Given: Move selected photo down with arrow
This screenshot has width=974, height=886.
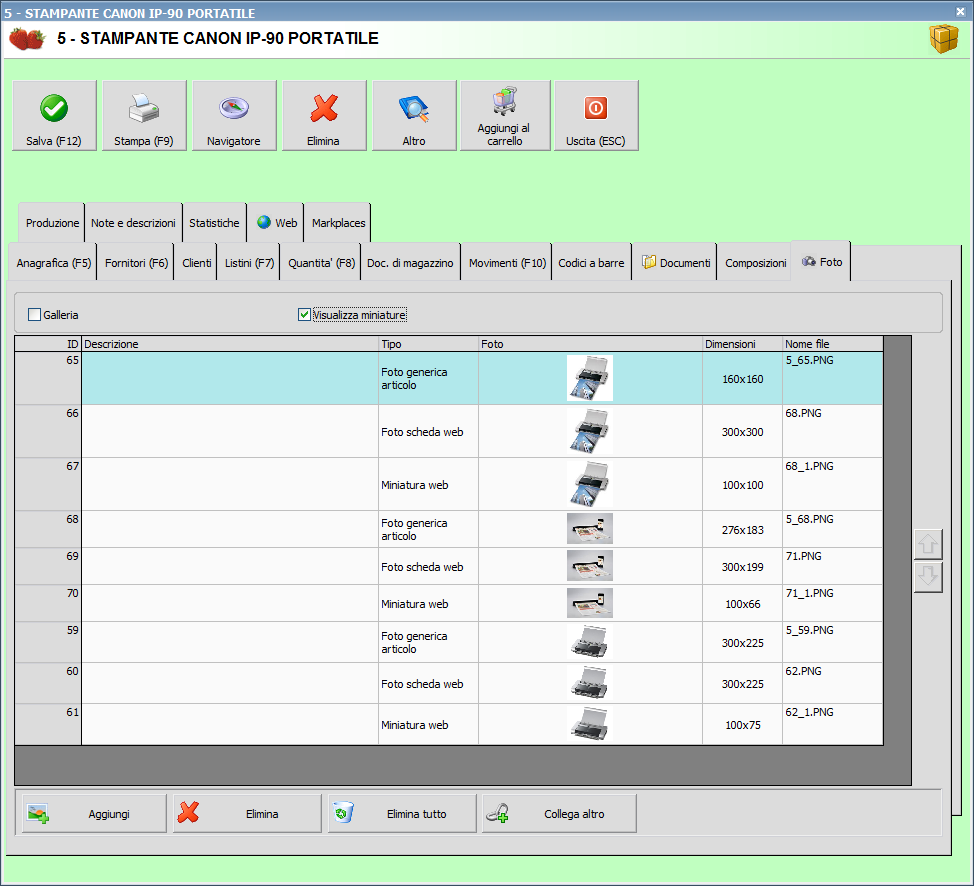Looking at the screenshot, I should (x=928, y=577).
